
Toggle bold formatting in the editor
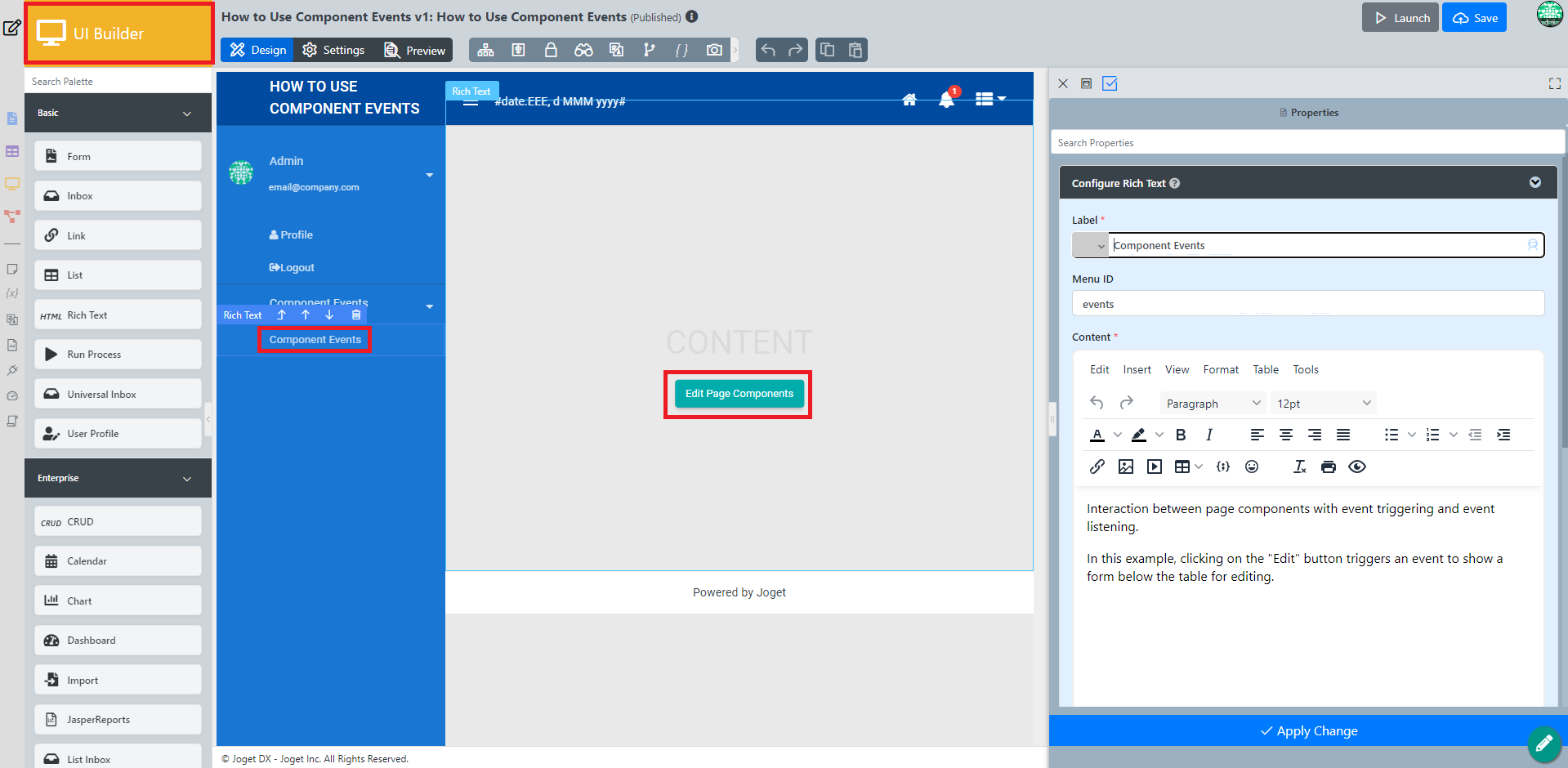click(1181, 435)
